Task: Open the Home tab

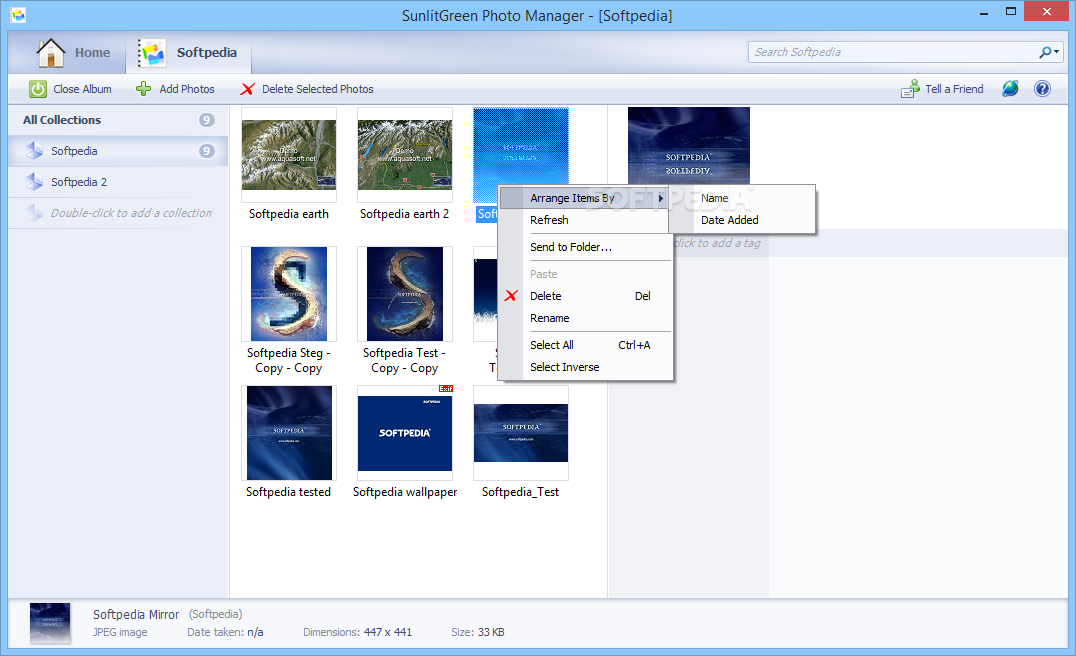Action: click(x=73, y=53)
